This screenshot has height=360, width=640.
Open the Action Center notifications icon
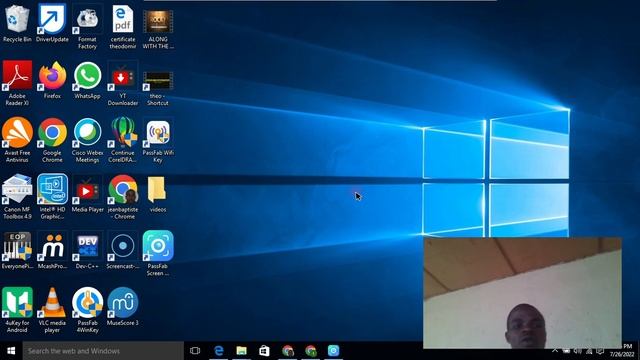(600, 351)
